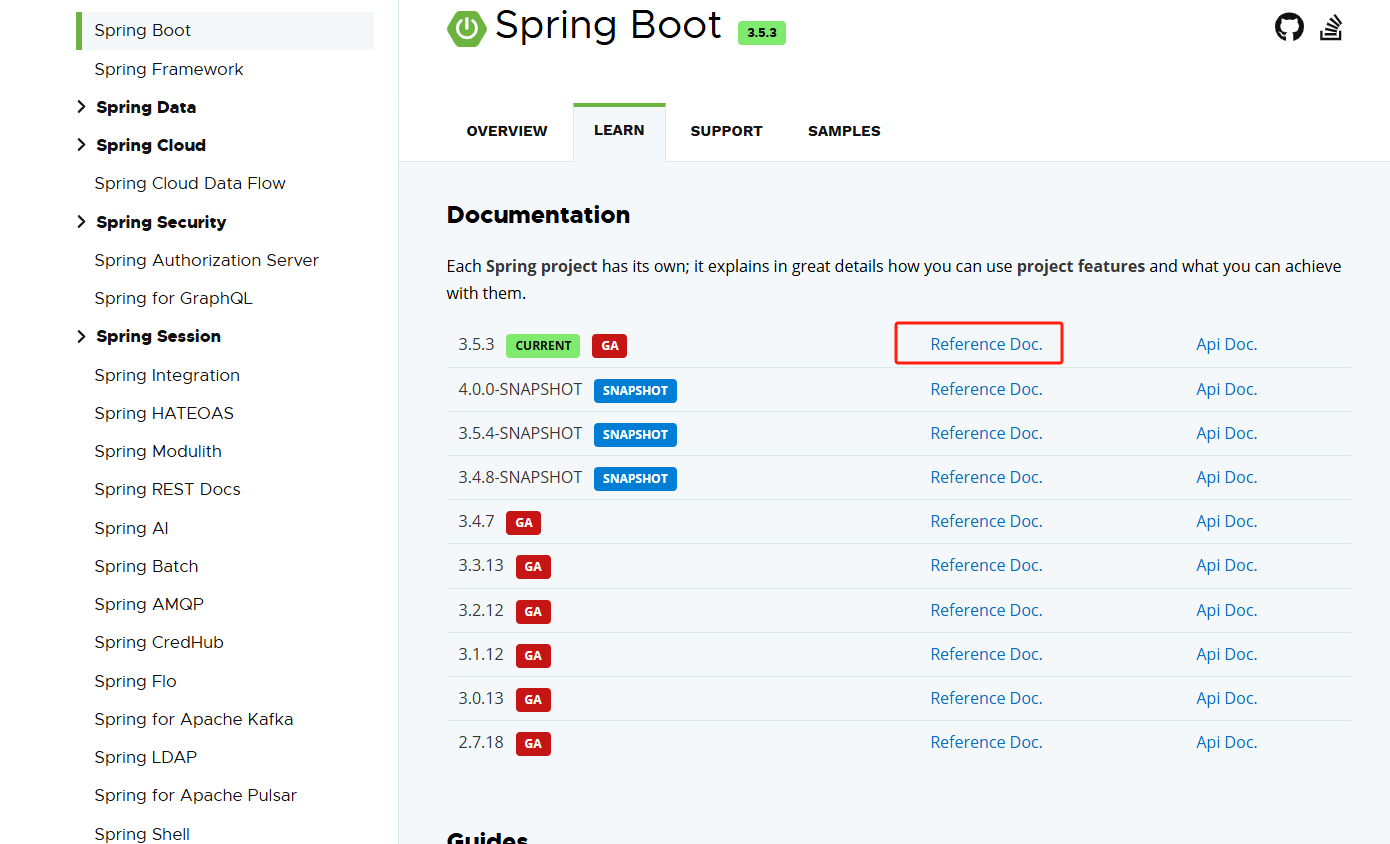Open Reference Doc. for 4.0.0-SNAPSHOT
This screenshot has height=844, width=1390.
(986, 389)
